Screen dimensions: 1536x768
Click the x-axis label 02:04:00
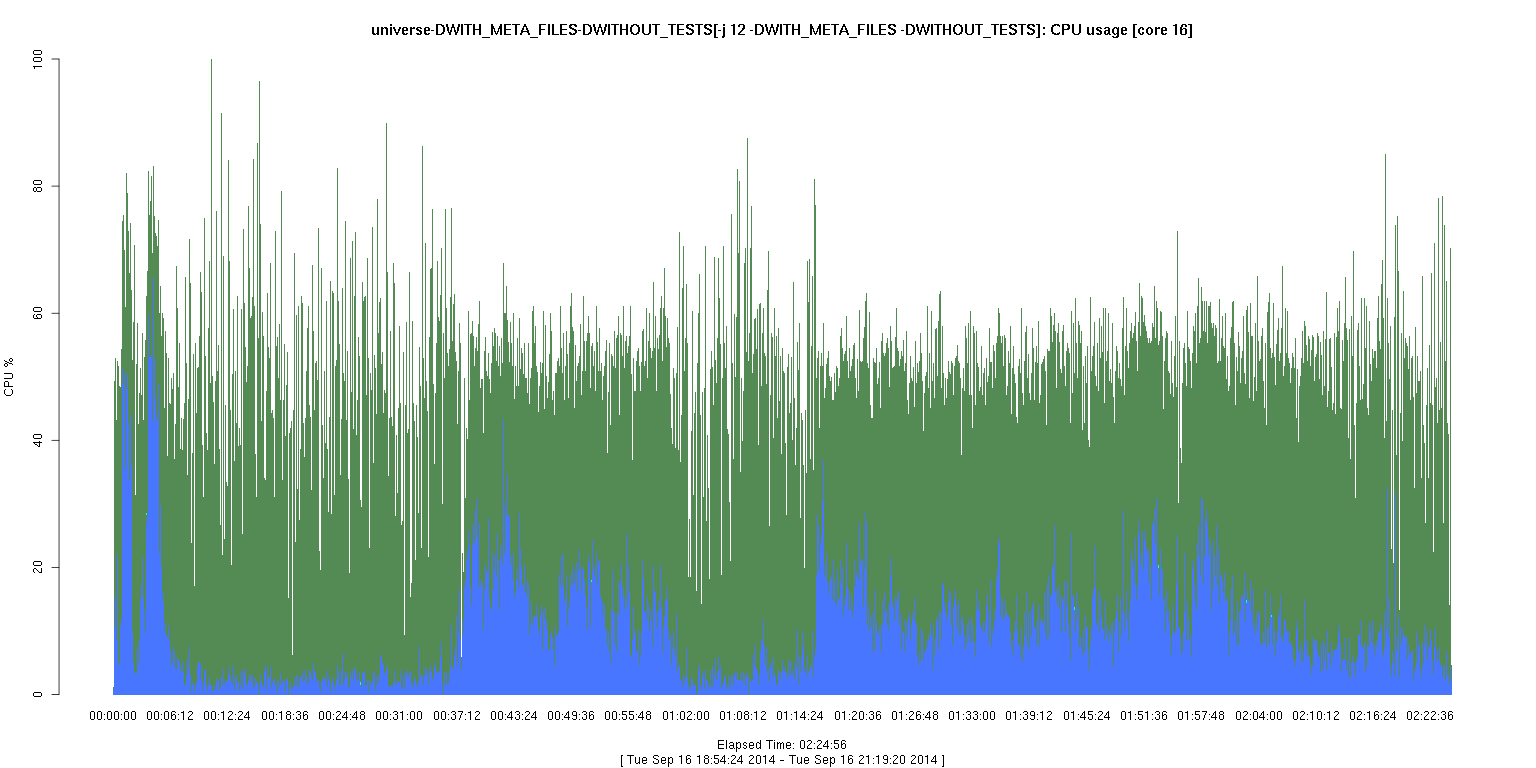click(1259, 716)
